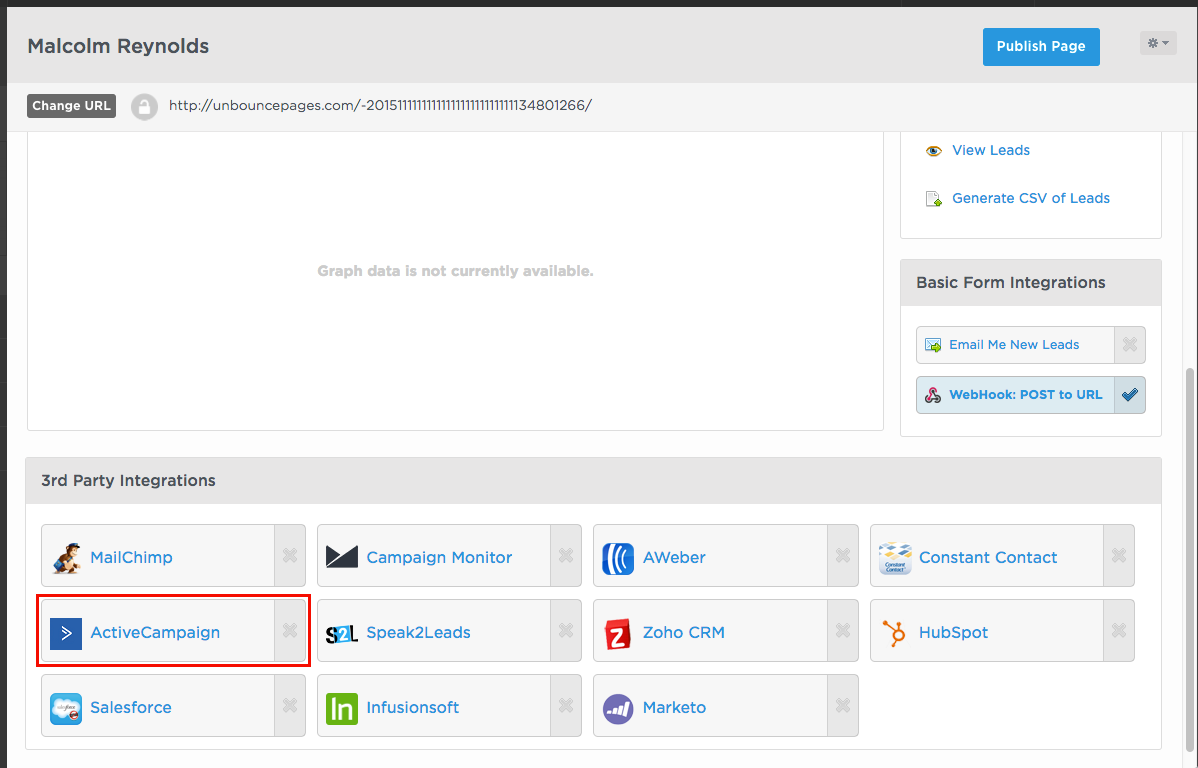This screenshot has height=768, width=1198.
Task: Open the MailChimp integration link
Action: tap(131, 558)
